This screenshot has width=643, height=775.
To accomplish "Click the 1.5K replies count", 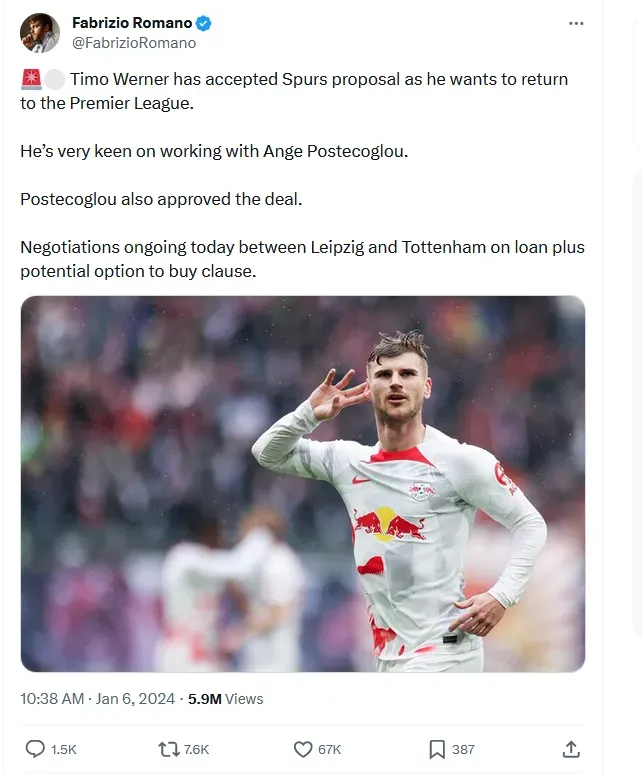I will 63,749.
